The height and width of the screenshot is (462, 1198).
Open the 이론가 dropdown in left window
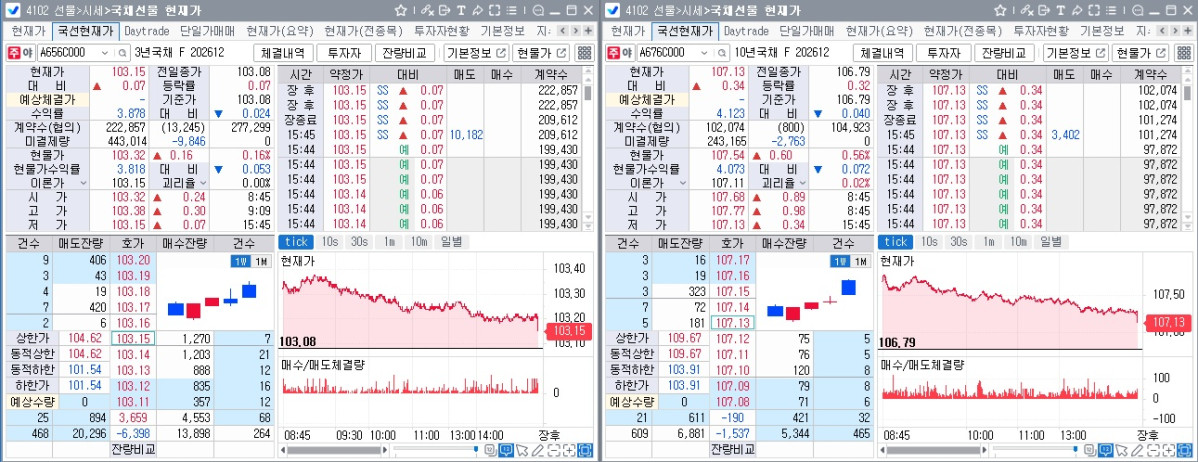coord(83,183)
